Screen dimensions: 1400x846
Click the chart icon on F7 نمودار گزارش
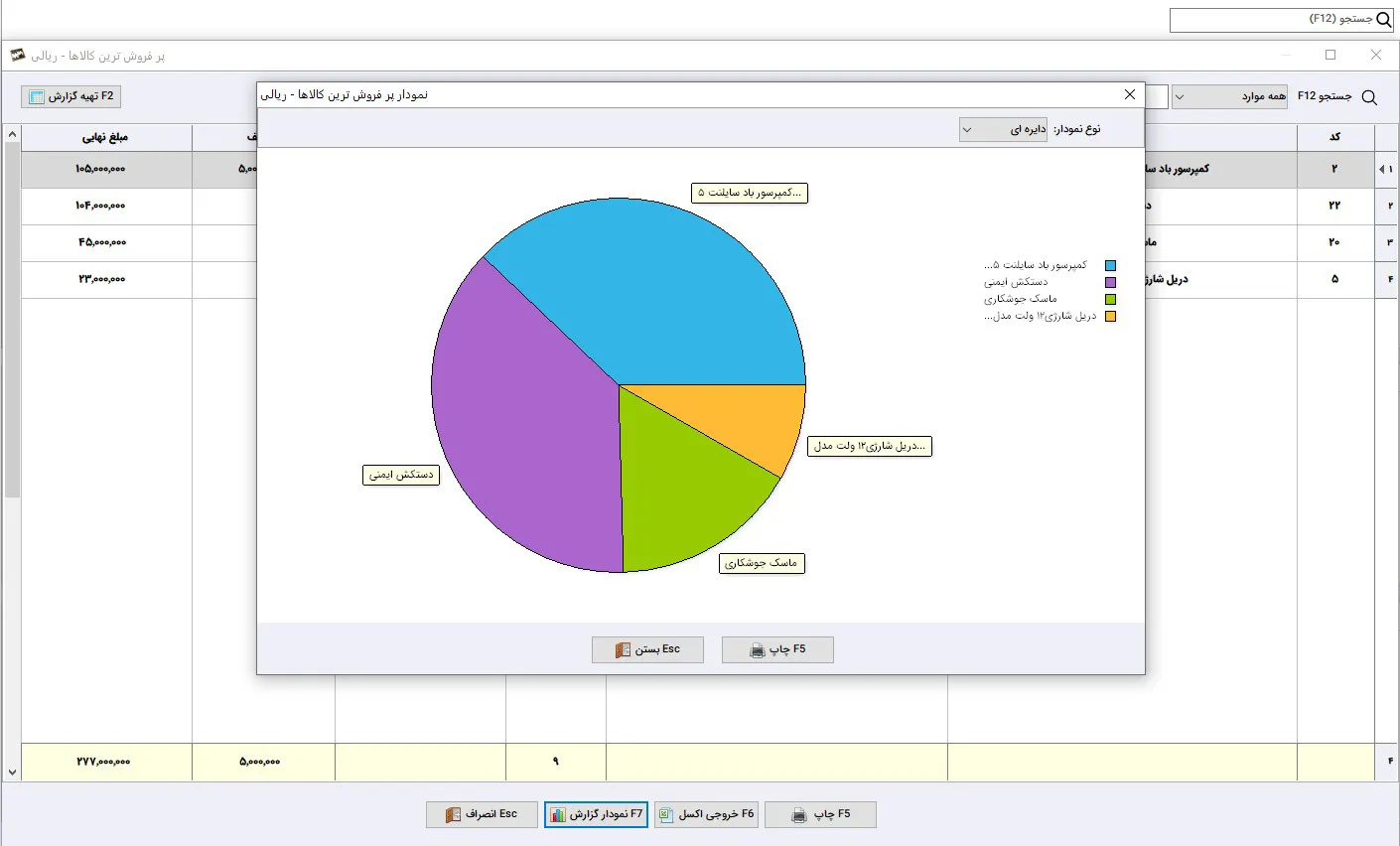[x=558, y=814]
